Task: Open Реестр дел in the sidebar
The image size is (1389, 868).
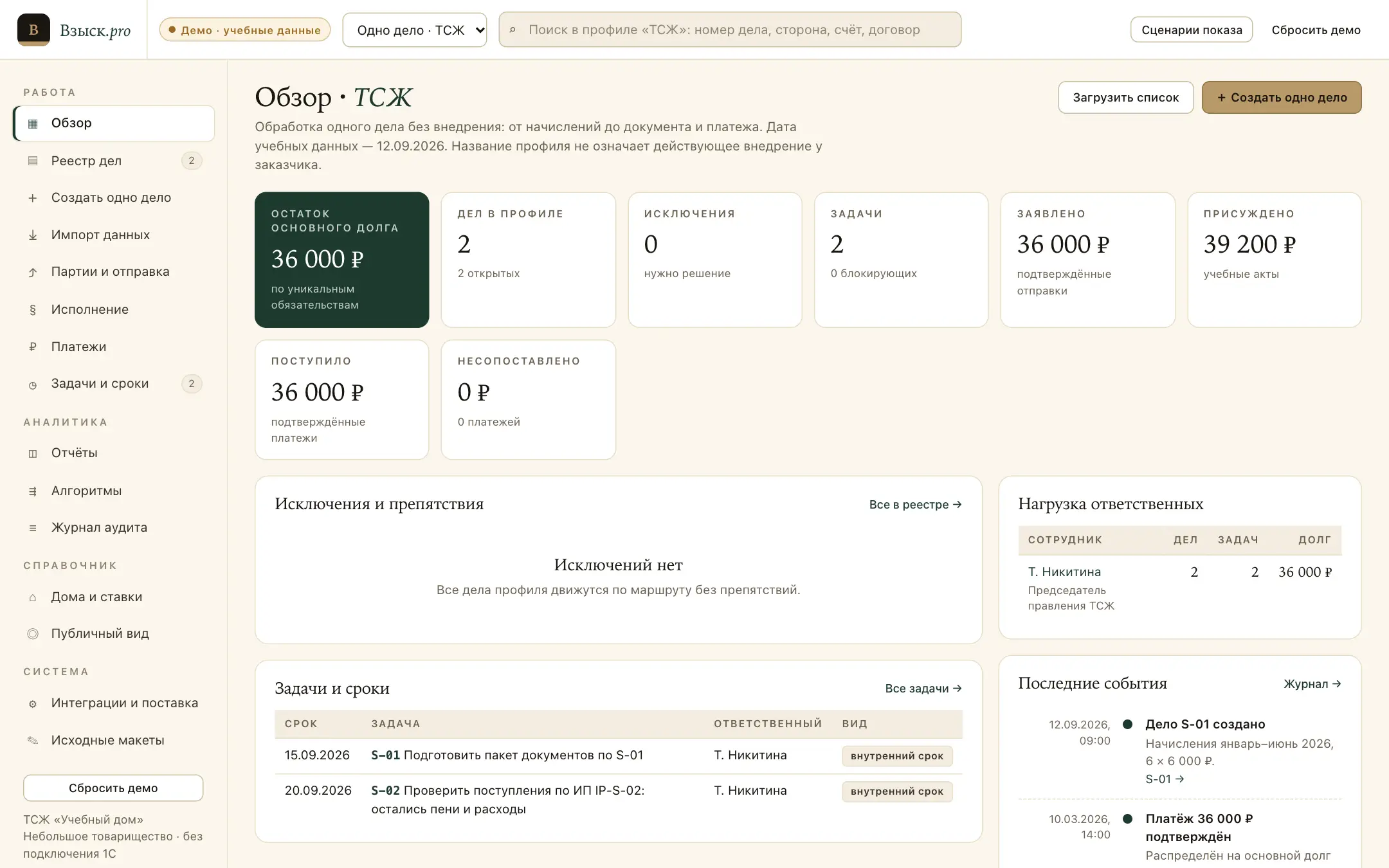Action: (114, 161)
